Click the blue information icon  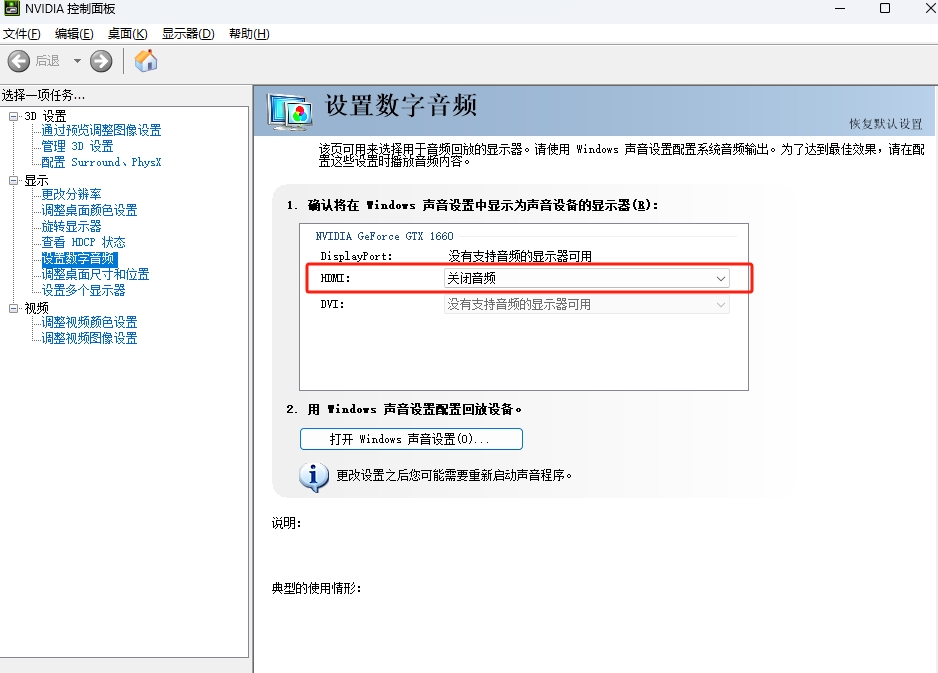[x=313, y=477]
